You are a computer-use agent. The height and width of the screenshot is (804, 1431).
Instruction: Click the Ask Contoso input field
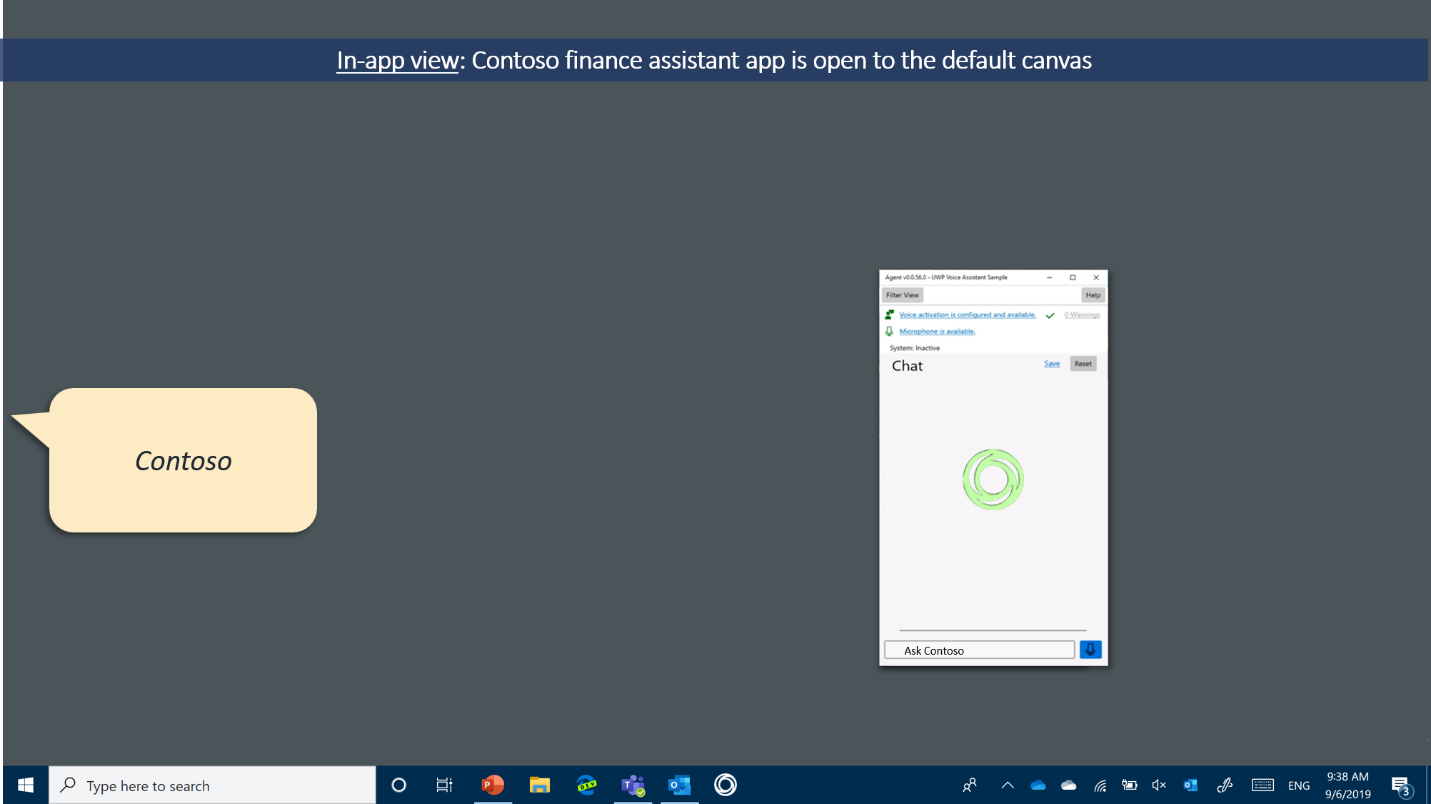click(979, 650)
